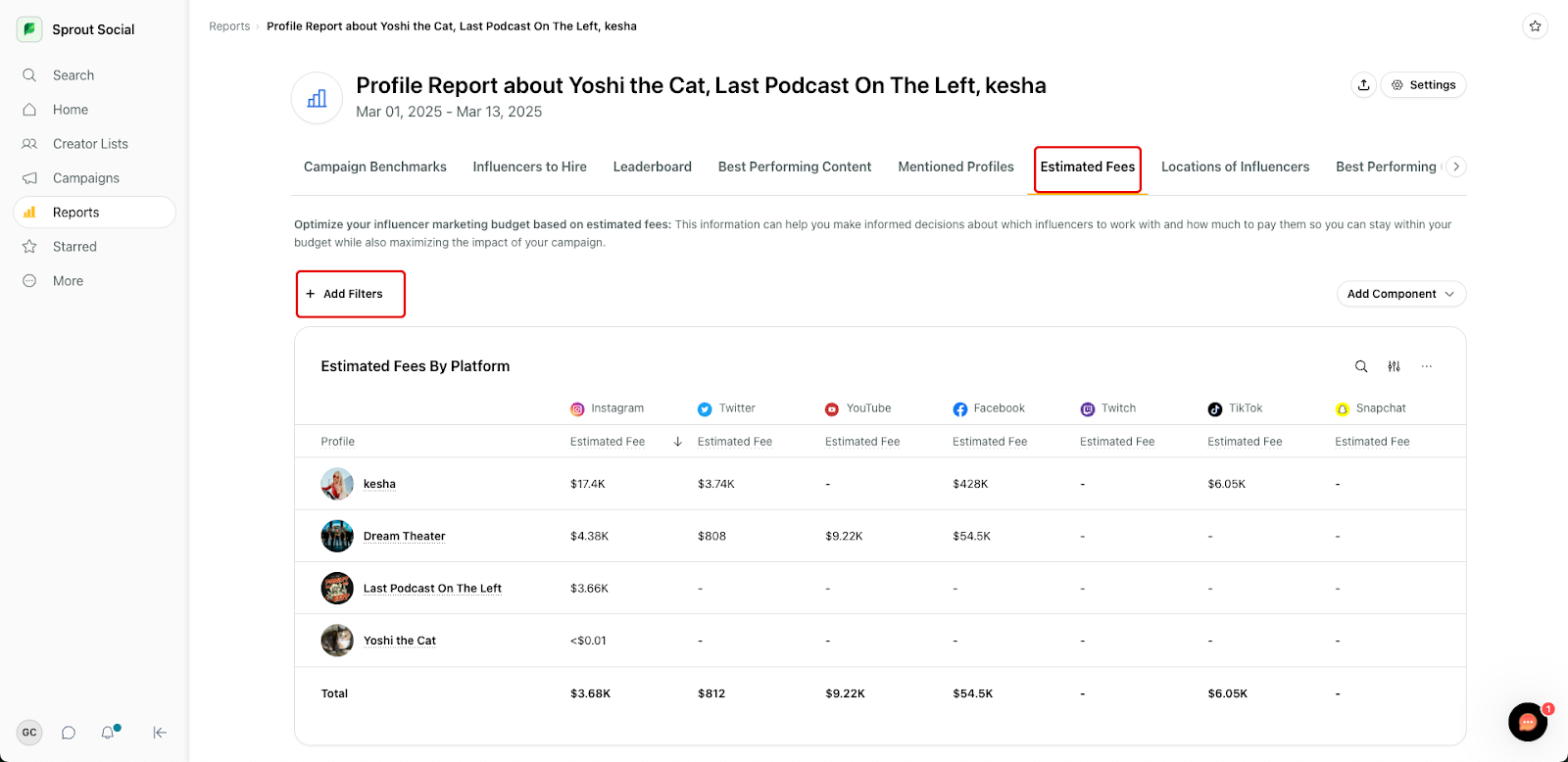
Task: Click the share/export upload icon
Action: (1364, 85)
